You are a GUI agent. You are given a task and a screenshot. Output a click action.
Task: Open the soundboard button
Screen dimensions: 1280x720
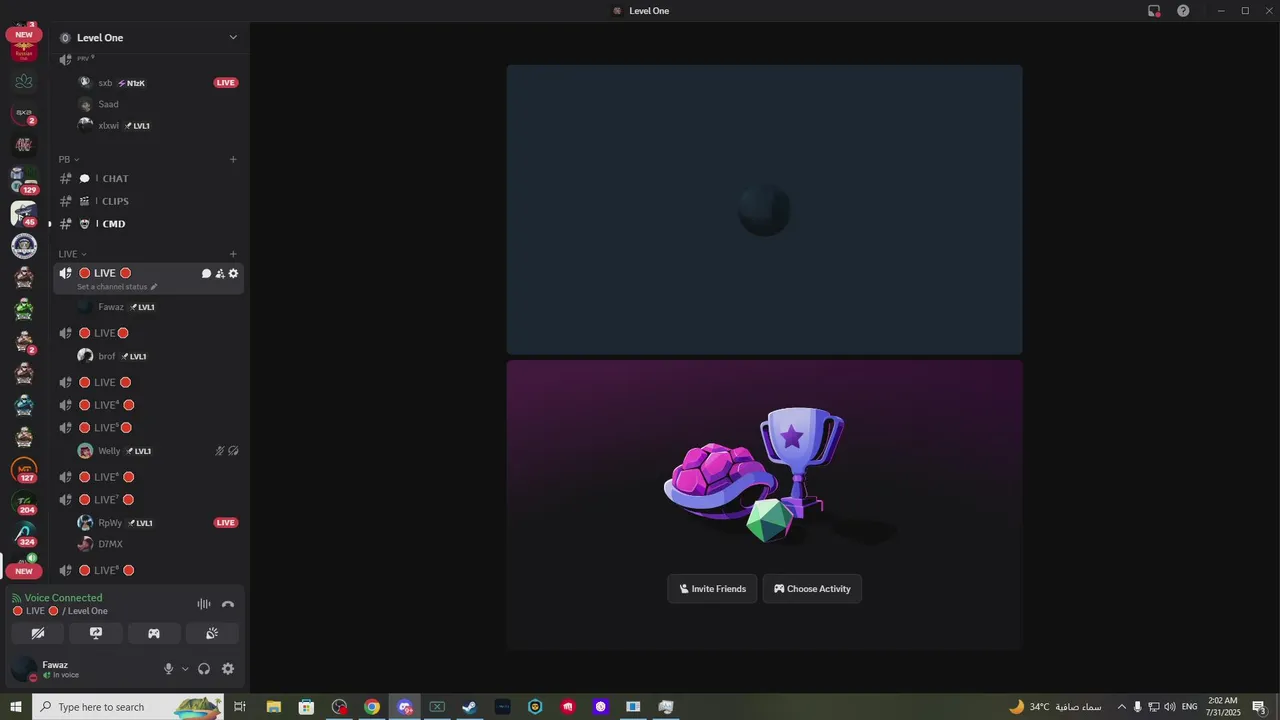(x=212, y=633)
